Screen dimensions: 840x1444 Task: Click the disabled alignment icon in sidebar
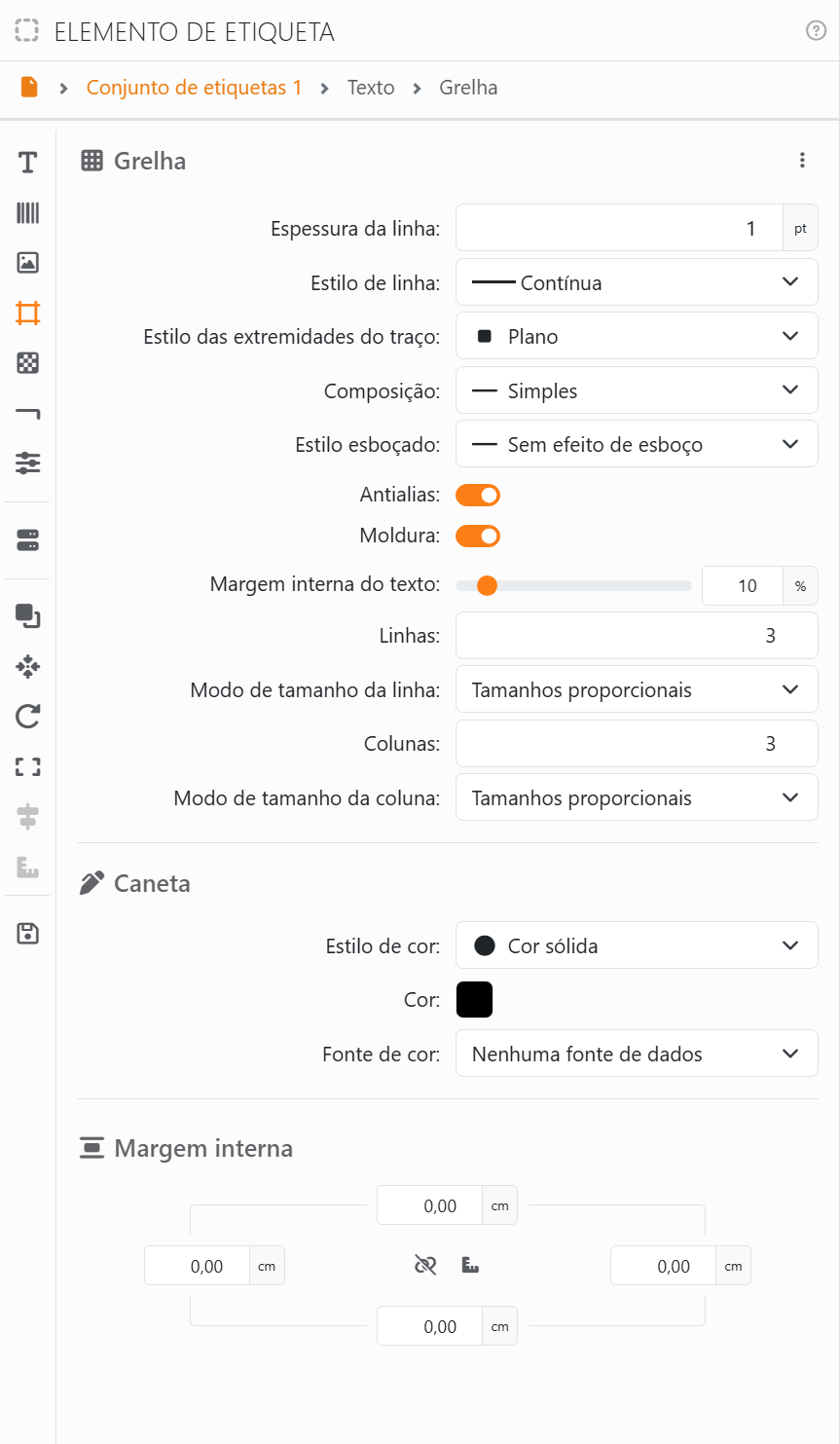point(27,818)
